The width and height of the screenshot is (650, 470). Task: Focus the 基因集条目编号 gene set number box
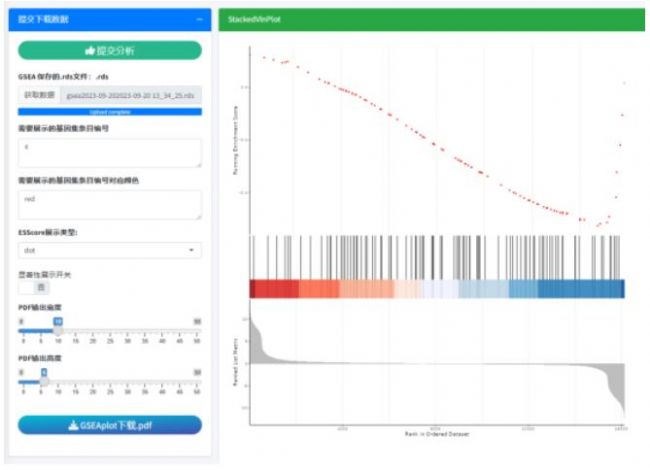[109, 152]
